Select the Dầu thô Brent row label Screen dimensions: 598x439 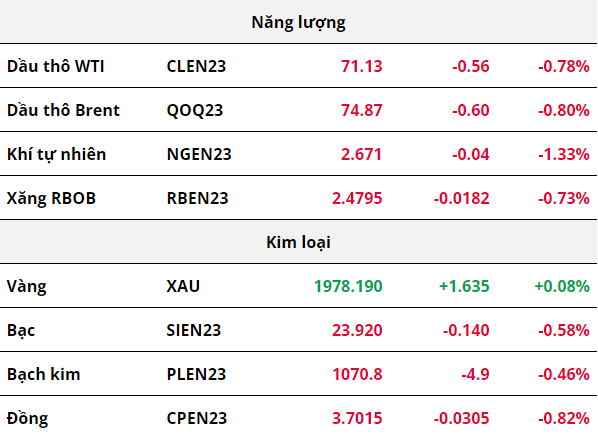click(x=63, y=110)
